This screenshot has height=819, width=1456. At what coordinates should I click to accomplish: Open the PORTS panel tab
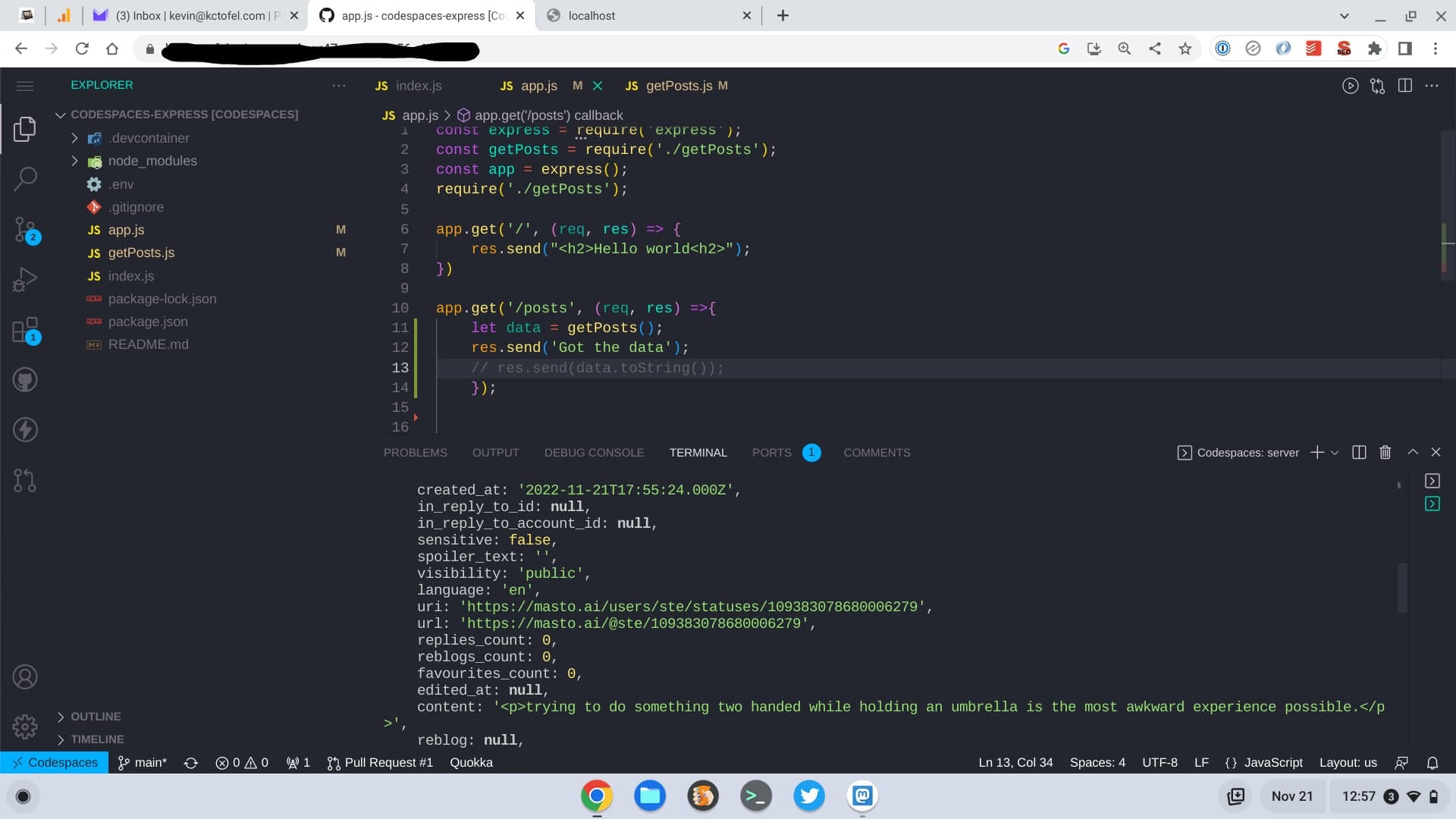click(771, 453)
